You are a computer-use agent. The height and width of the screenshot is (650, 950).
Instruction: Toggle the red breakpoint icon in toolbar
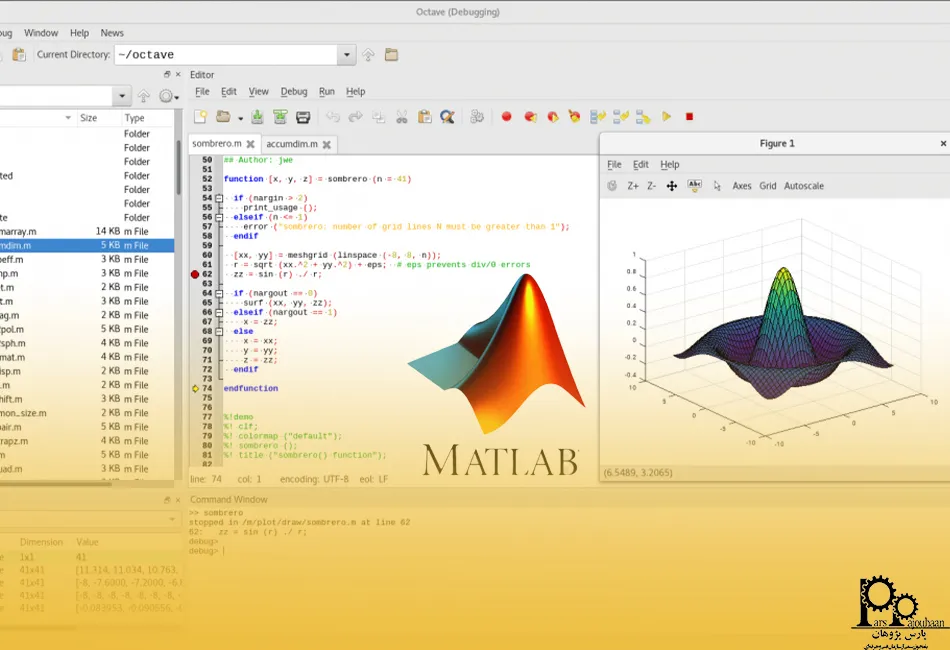coord(507,117)
